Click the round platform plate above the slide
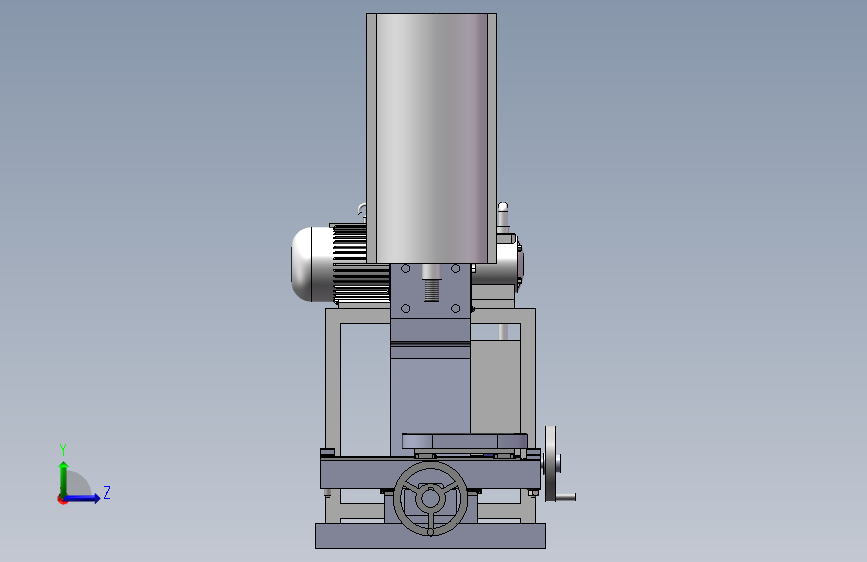867x562 pixels. (x=464, y=441)
